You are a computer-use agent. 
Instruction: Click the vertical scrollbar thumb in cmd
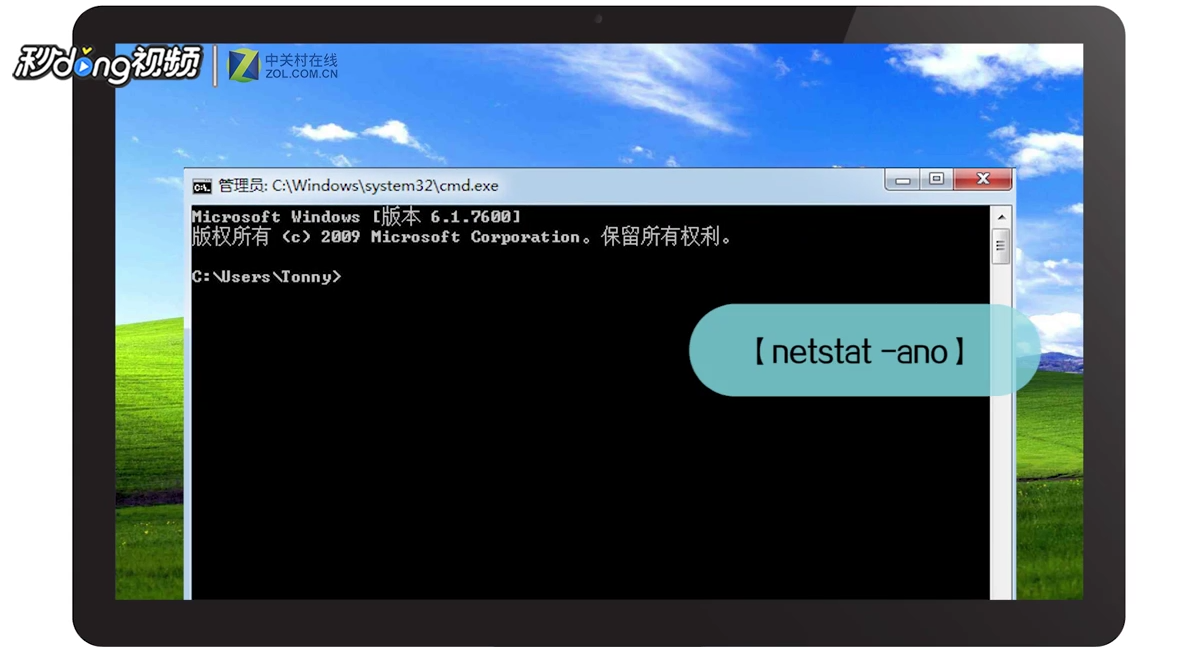(x=1001, y=245)
